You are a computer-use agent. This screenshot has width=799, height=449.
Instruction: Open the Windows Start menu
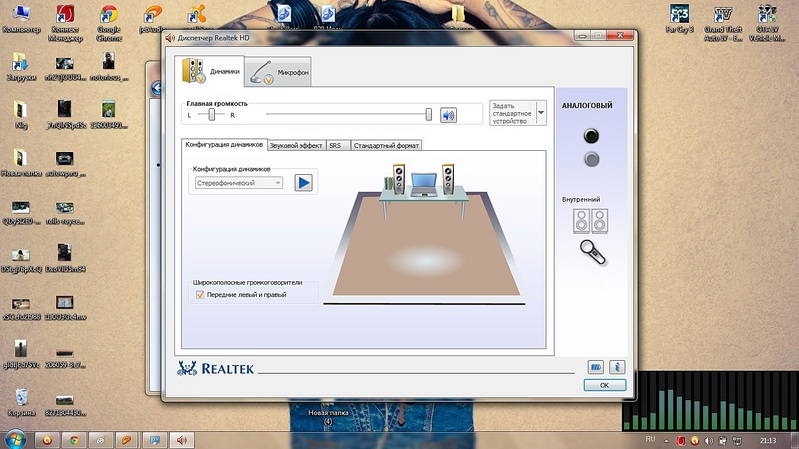tap(16, 438)
